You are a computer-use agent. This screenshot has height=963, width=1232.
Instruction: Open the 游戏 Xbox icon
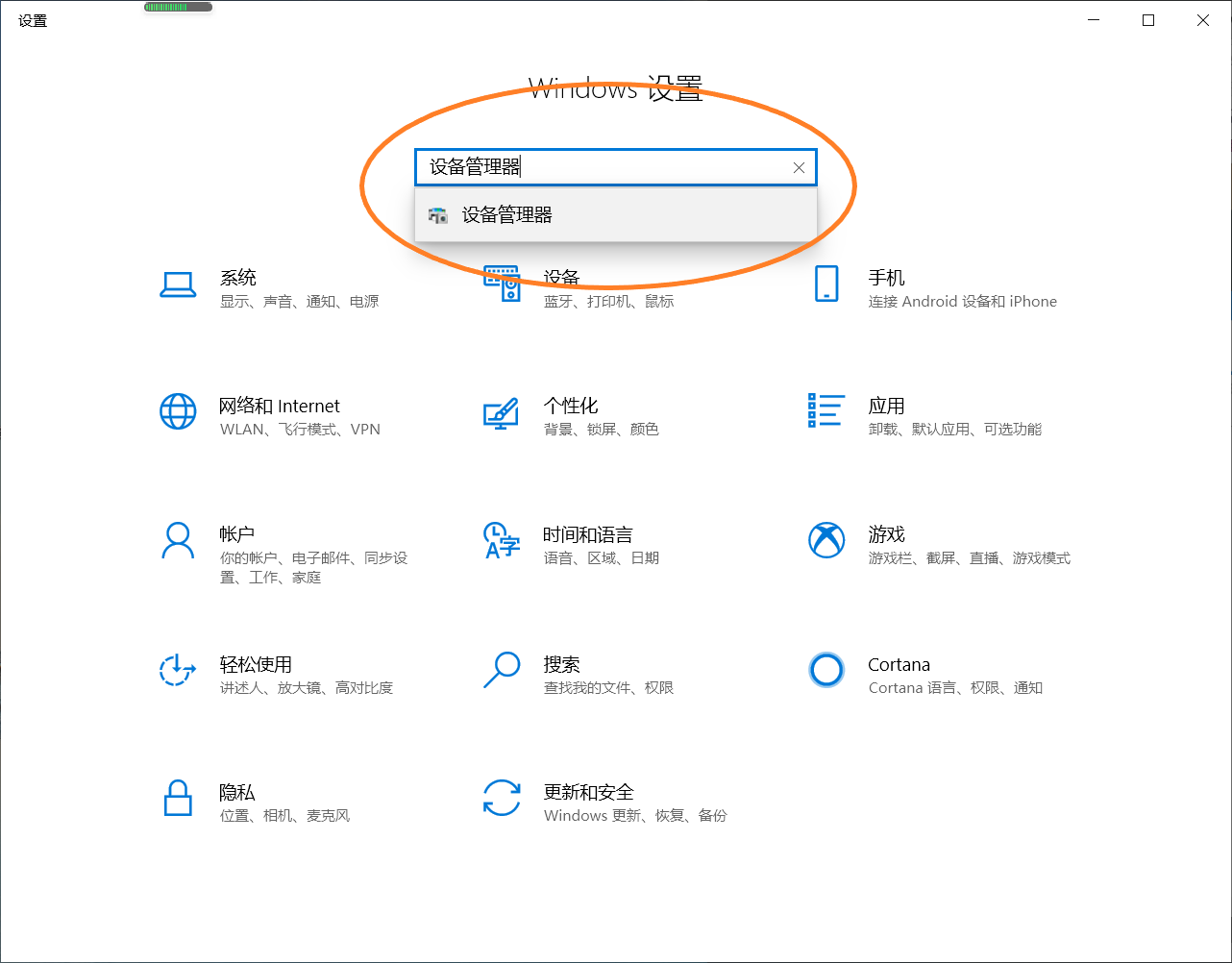pyautogui.click(x=826, y=540)
